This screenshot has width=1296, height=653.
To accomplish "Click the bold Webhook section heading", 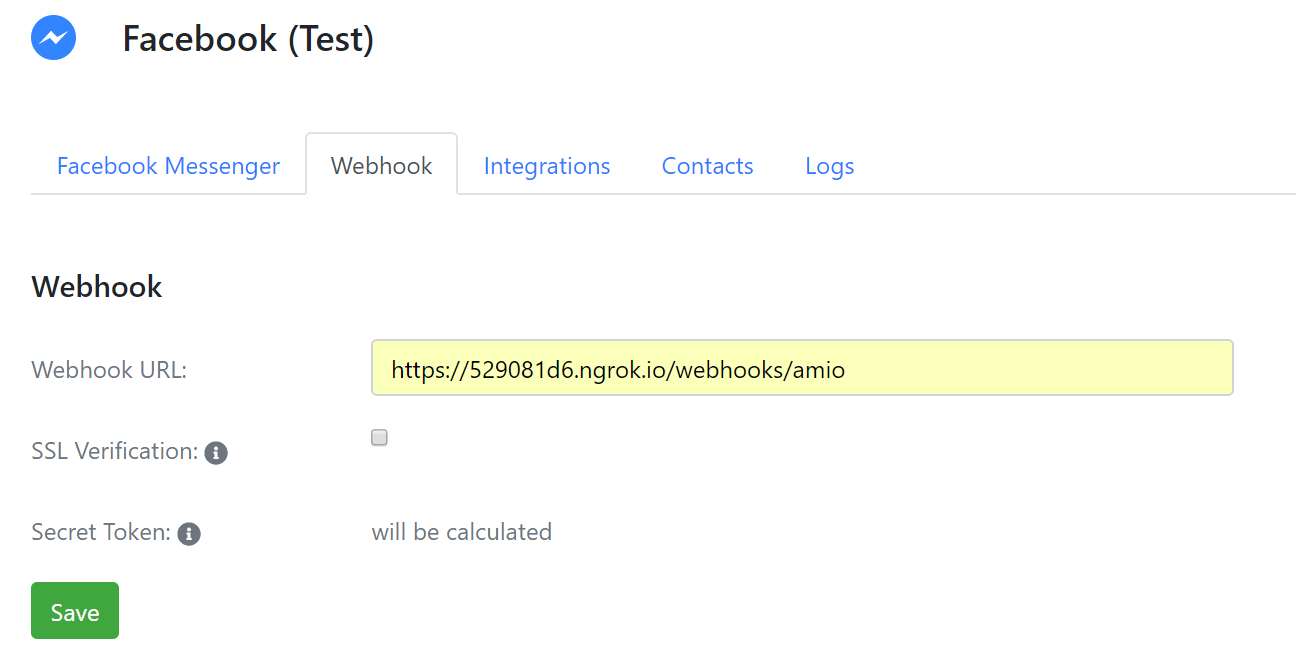I will 97,287.
